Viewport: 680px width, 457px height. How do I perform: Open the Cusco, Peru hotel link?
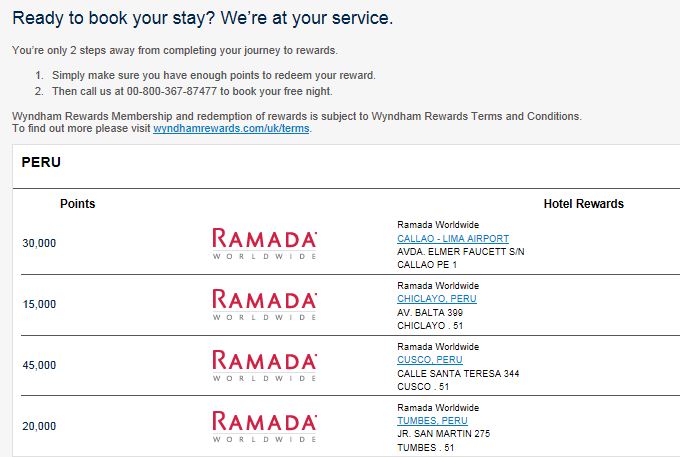click(430, 360)
